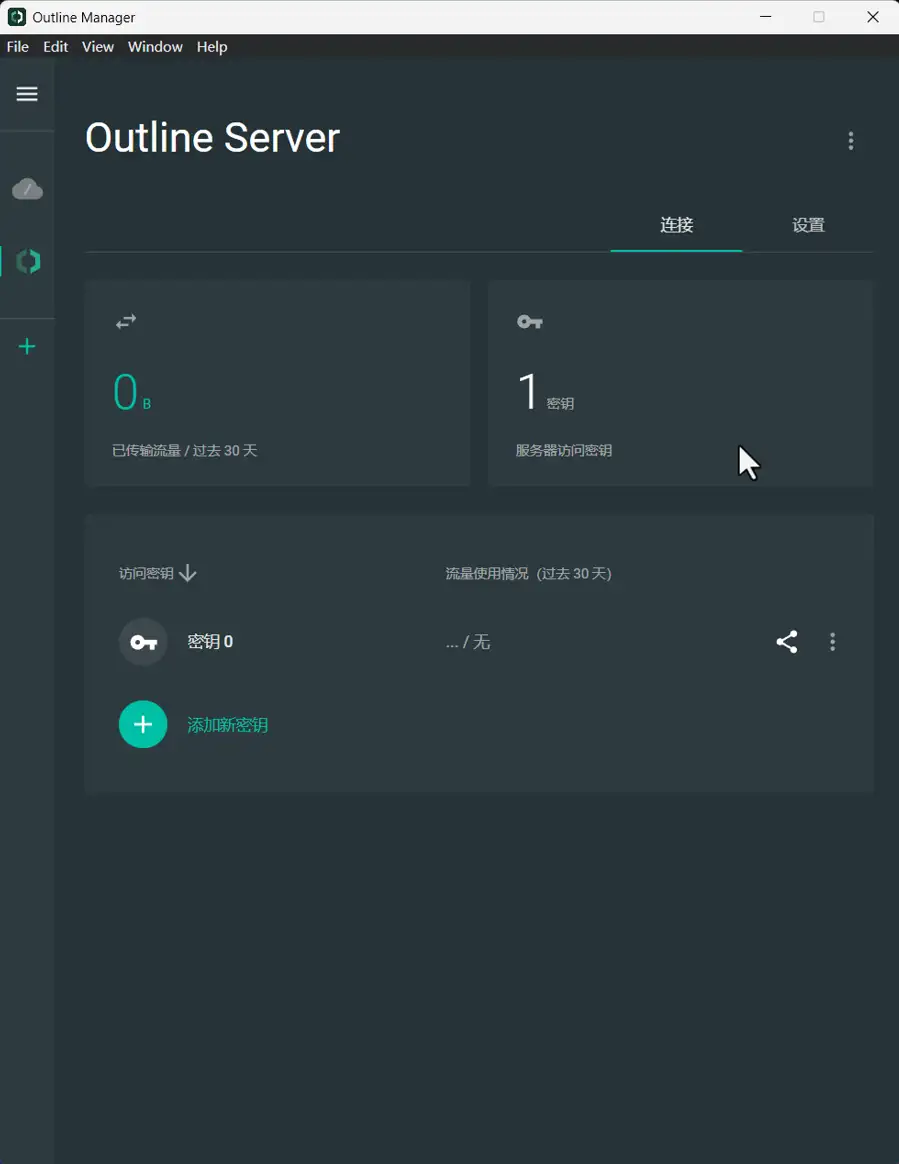This screenshot has width=899, height=1164.
Task: Click the key icon in access keys card
Action: pos(530,321)
